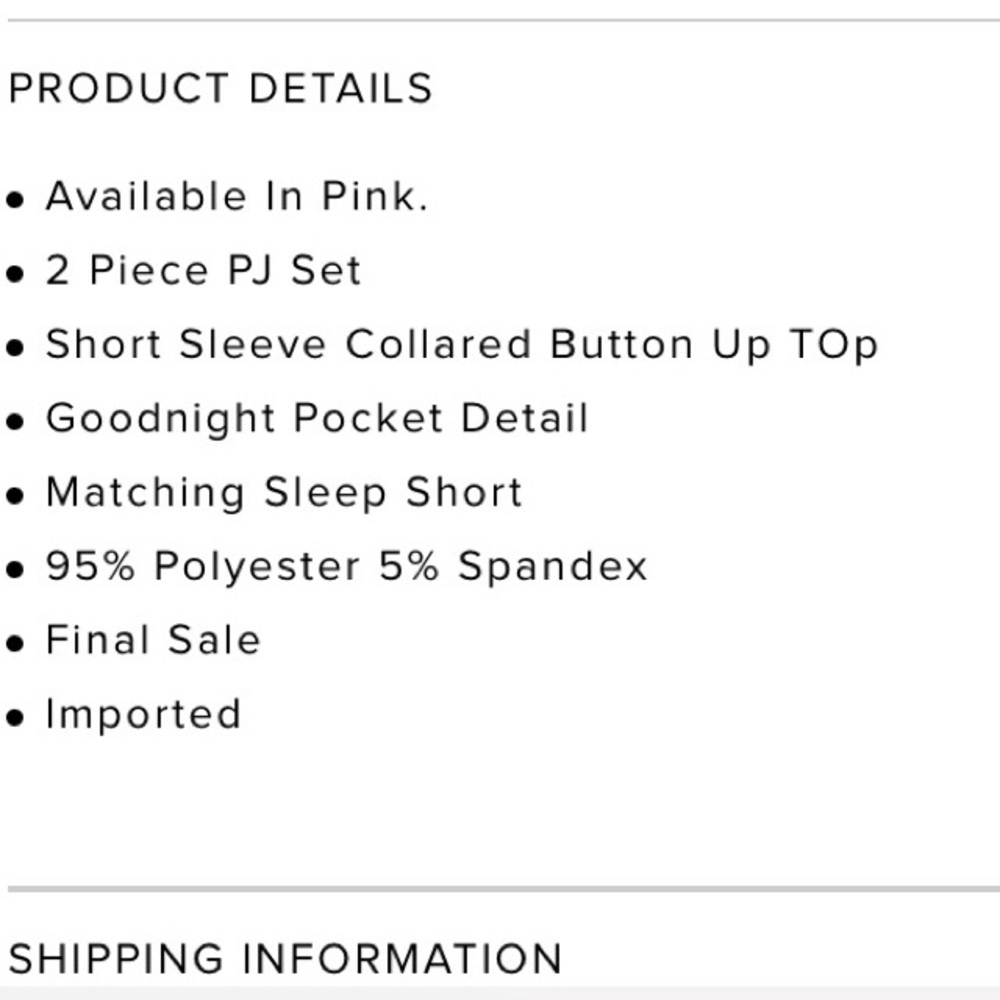
Task: Select "95% Polyester 5% Spandex" material line
Action: [x=347, y=567]
